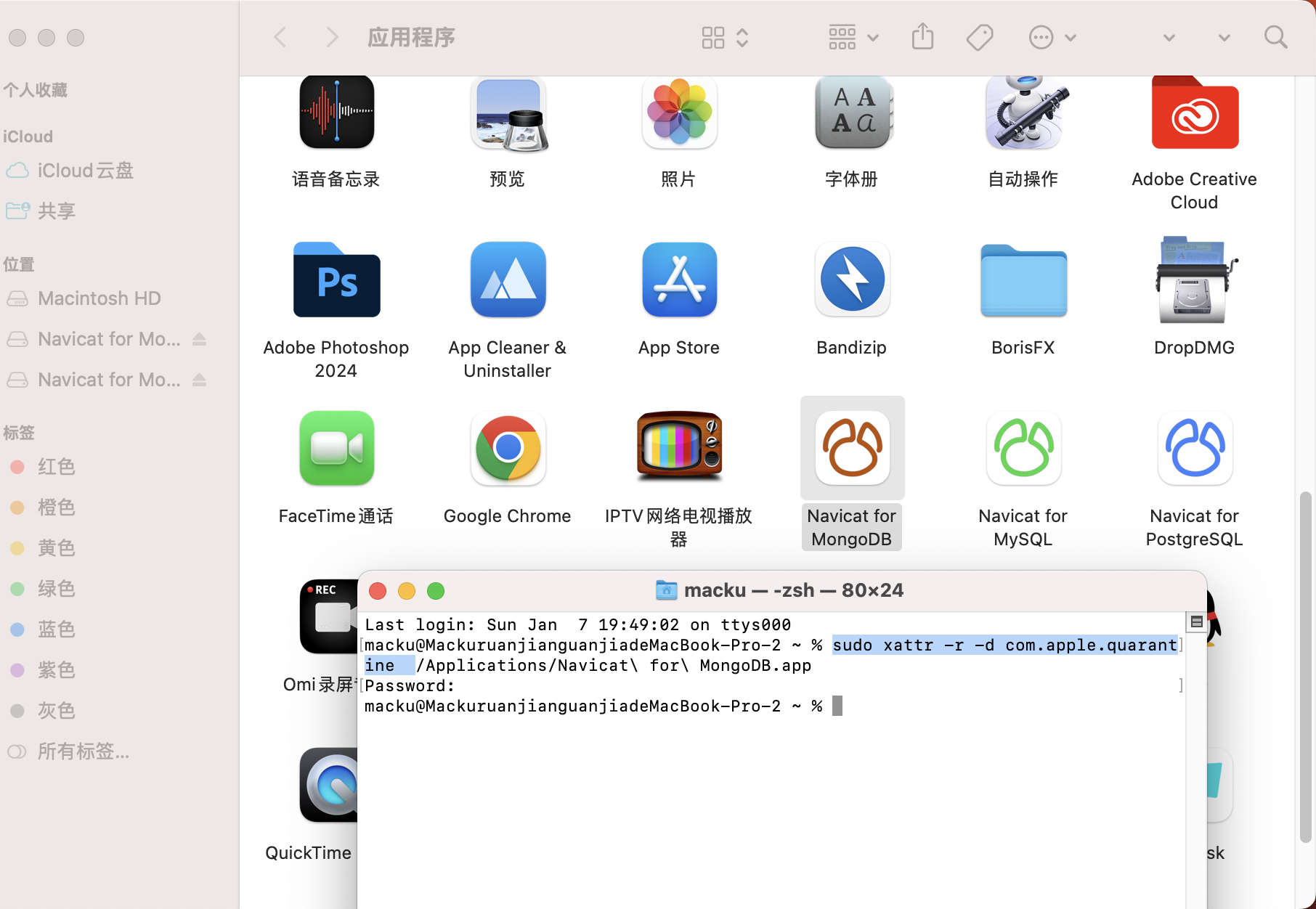Open the Preview app (预览)

click(x=508, y=114)
